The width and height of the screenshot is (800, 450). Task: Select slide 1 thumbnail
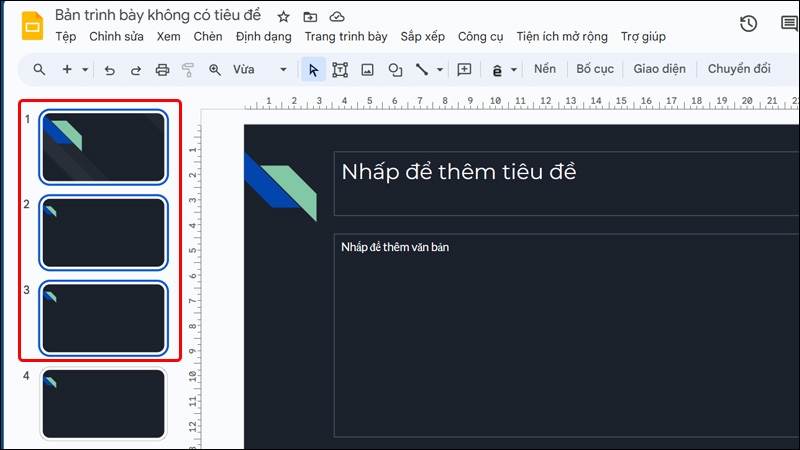tap(104, 147)
